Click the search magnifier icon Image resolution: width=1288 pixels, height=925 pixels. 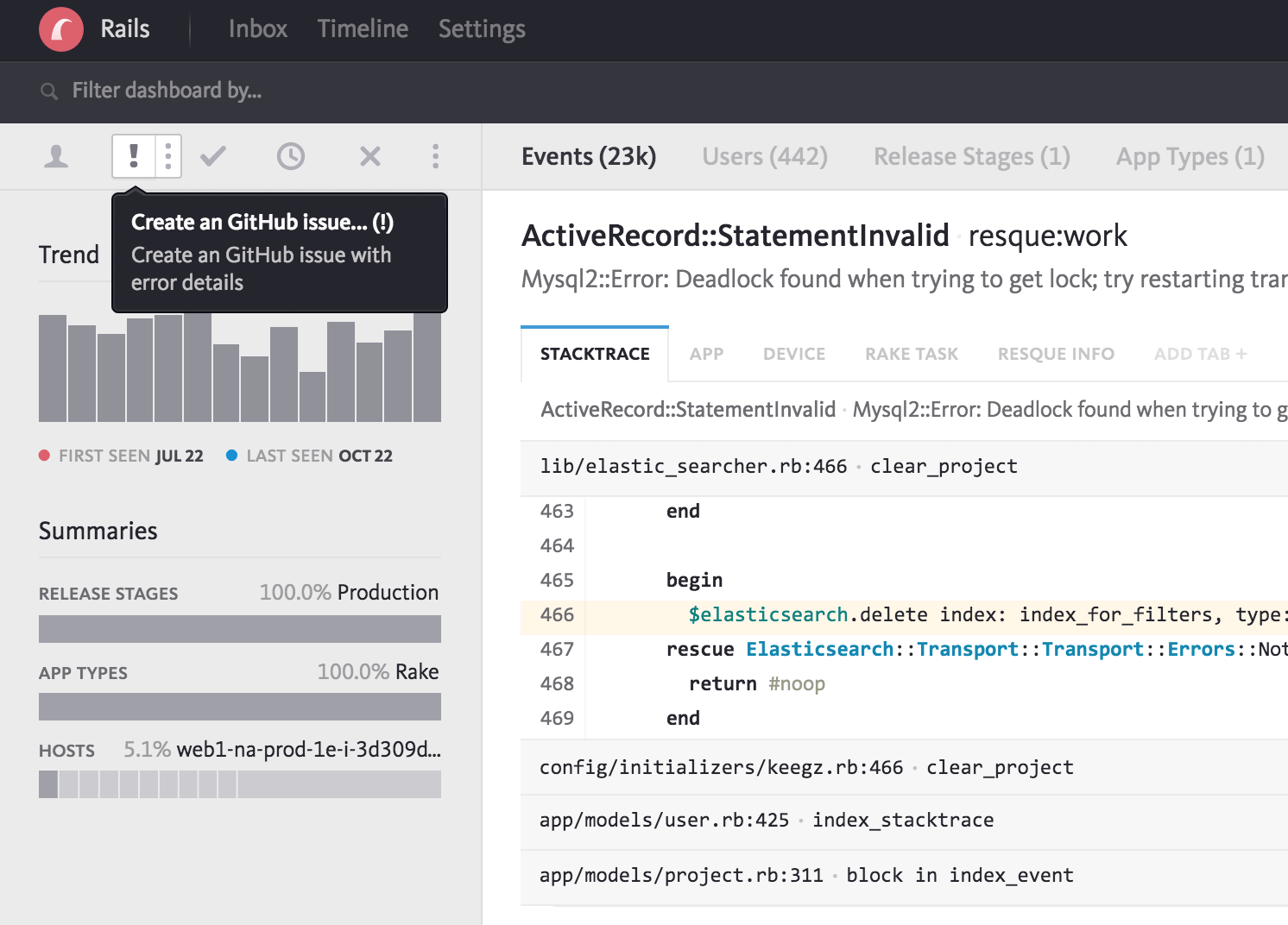point(49,91)
